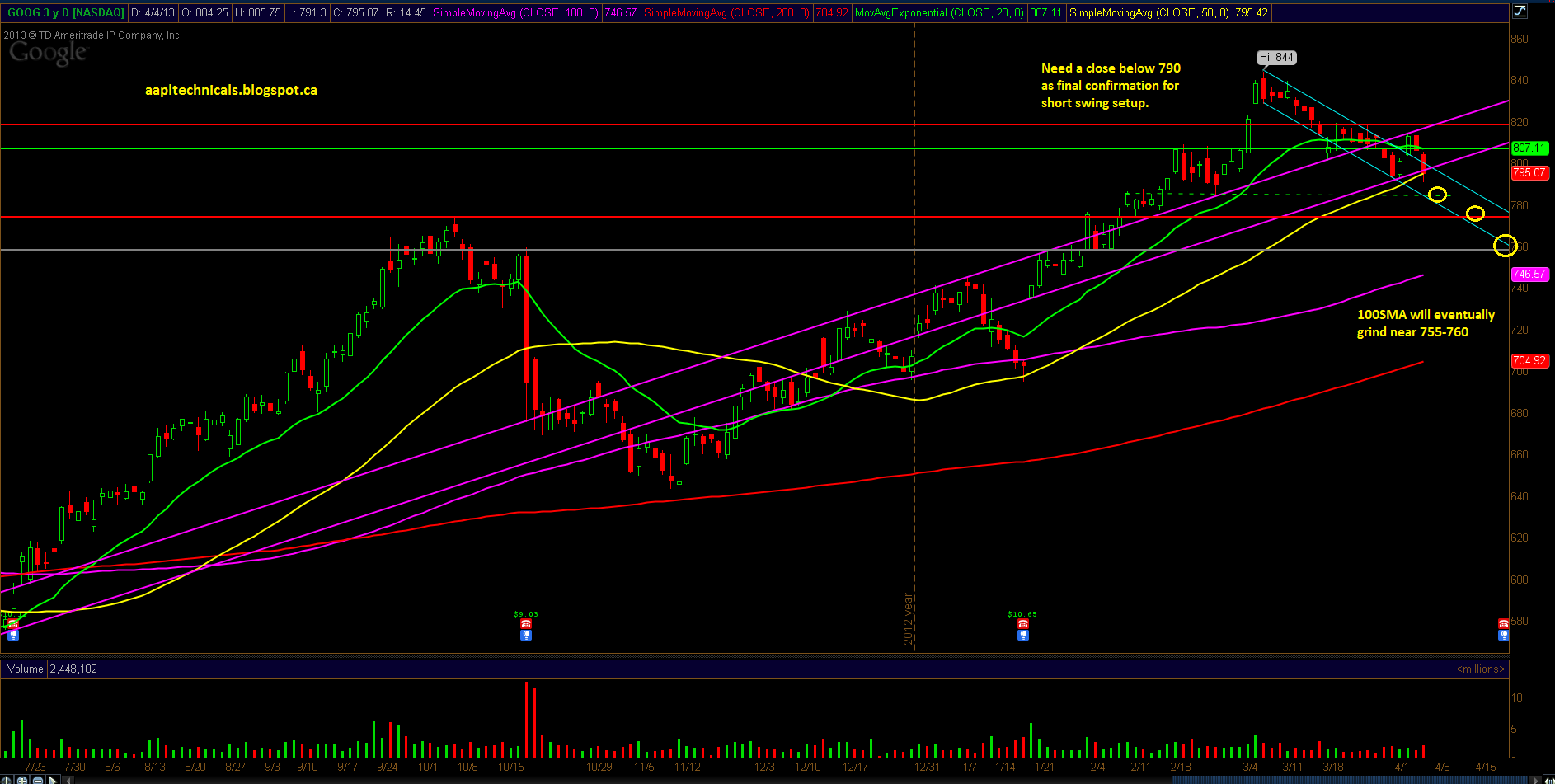This screenshot has width=1555, height=784.
Task: Click the 746.57 magenta price bubble
Action: click(x=1529, y=274)
